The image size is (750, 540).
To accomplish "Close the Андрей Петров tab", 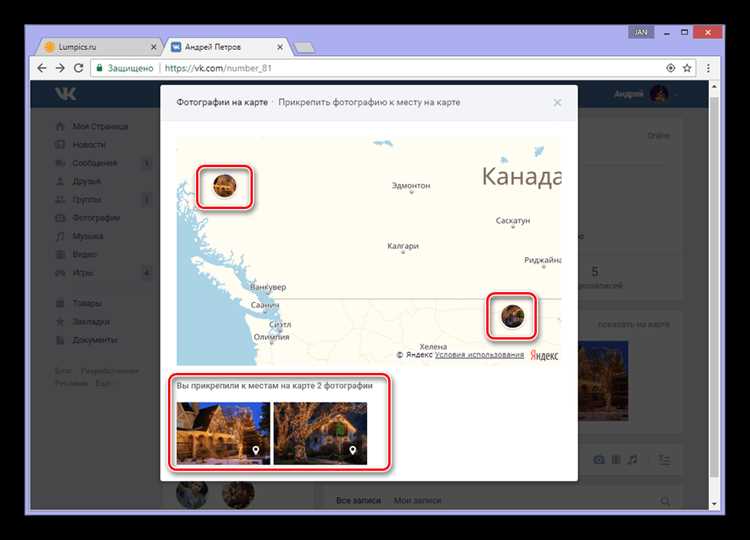I will pyautogui.click(x=280, y=47).
